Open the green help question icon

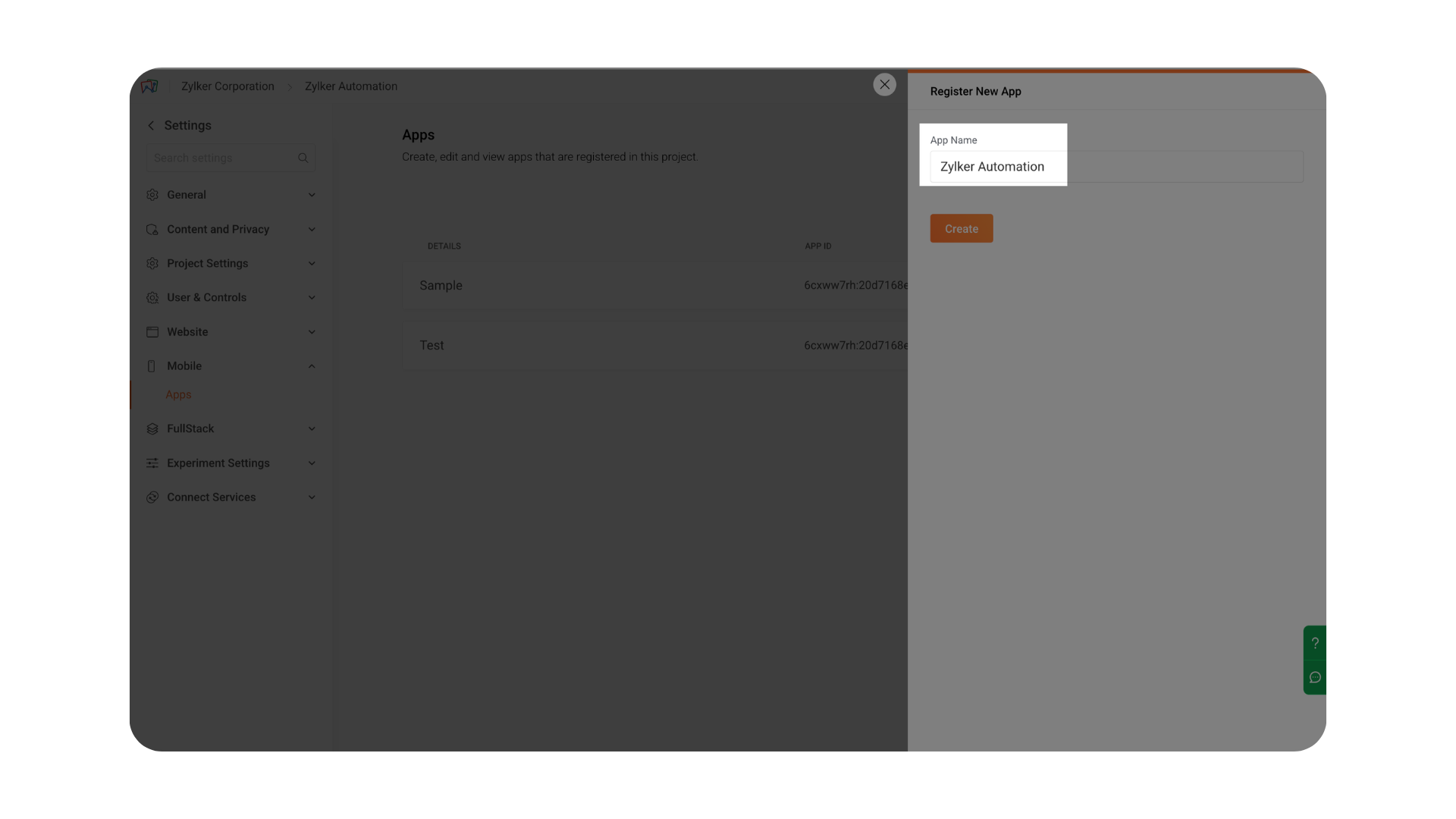1315,643
